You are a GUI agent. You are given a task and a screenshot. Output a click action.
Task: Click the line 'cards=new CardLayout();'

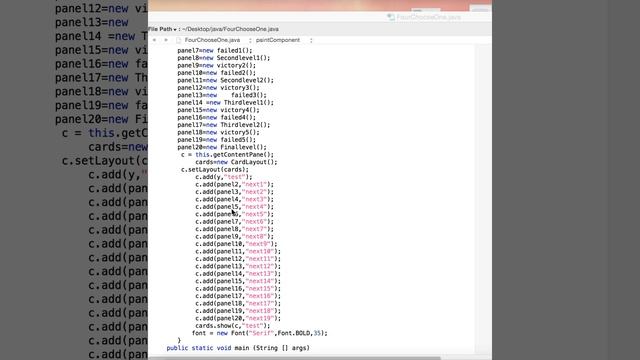pyautogui.click(x=236, y=162)
